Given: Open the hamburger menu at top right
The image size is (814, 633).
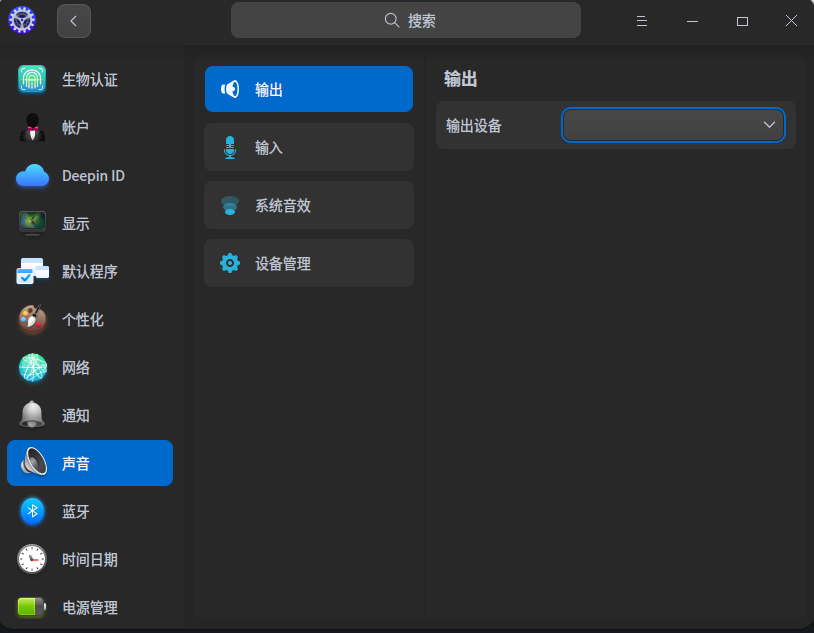Looking at the screenshot, I should pyautogui.click(x=641, y=20).
